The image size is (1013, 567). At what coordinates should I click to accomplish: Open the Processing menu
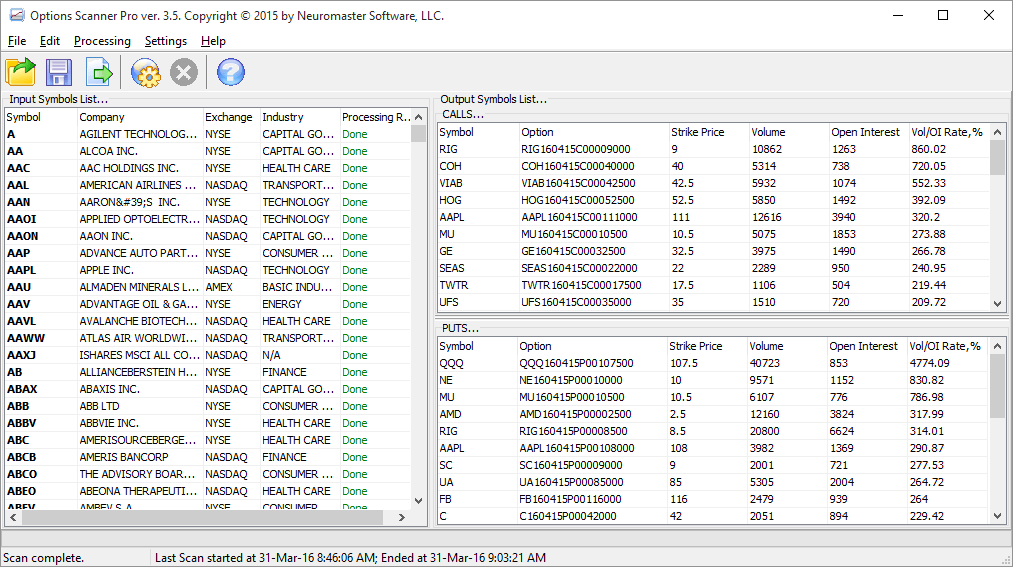(102, 41)
